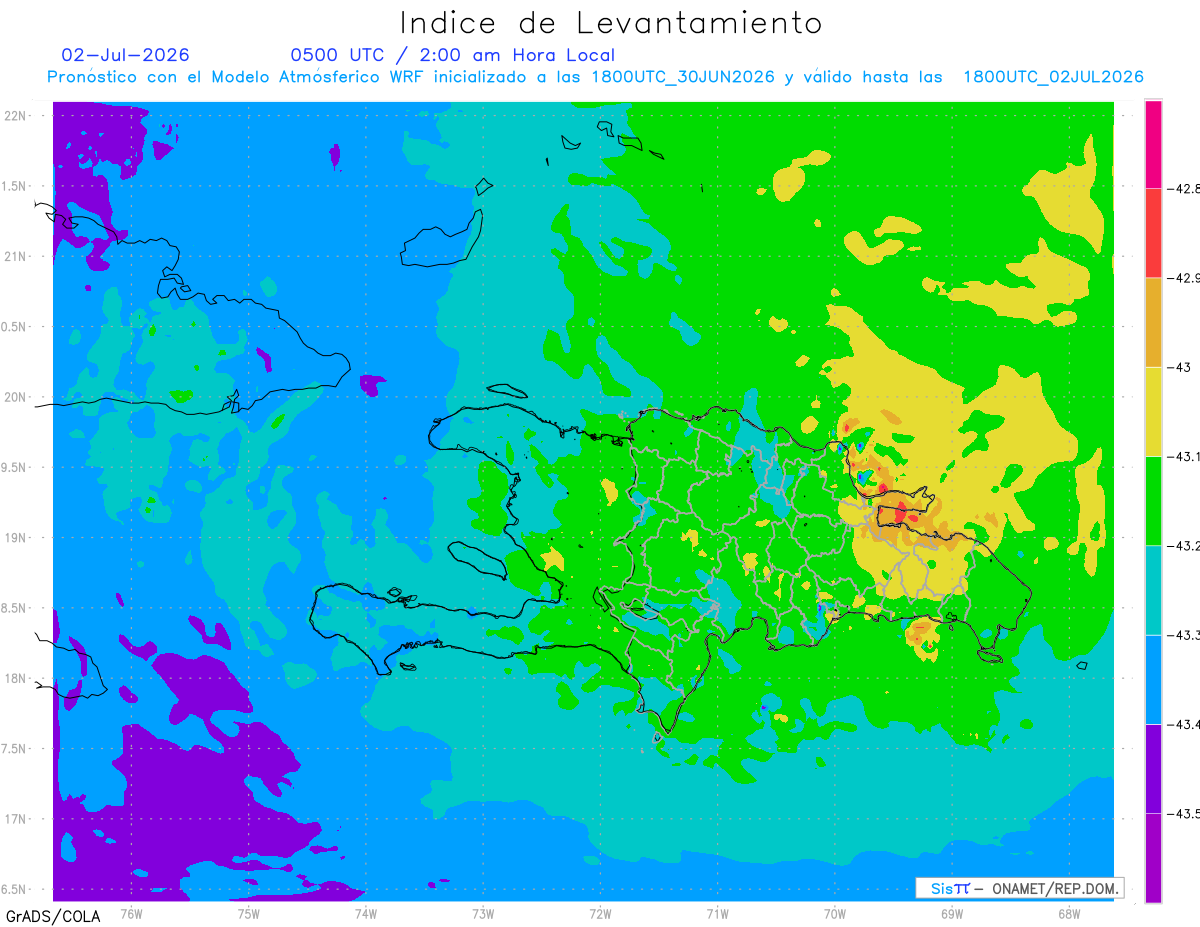Click the '75W' longitude label
Viewport: 1200px width, 927px height.
click(248, 913)
